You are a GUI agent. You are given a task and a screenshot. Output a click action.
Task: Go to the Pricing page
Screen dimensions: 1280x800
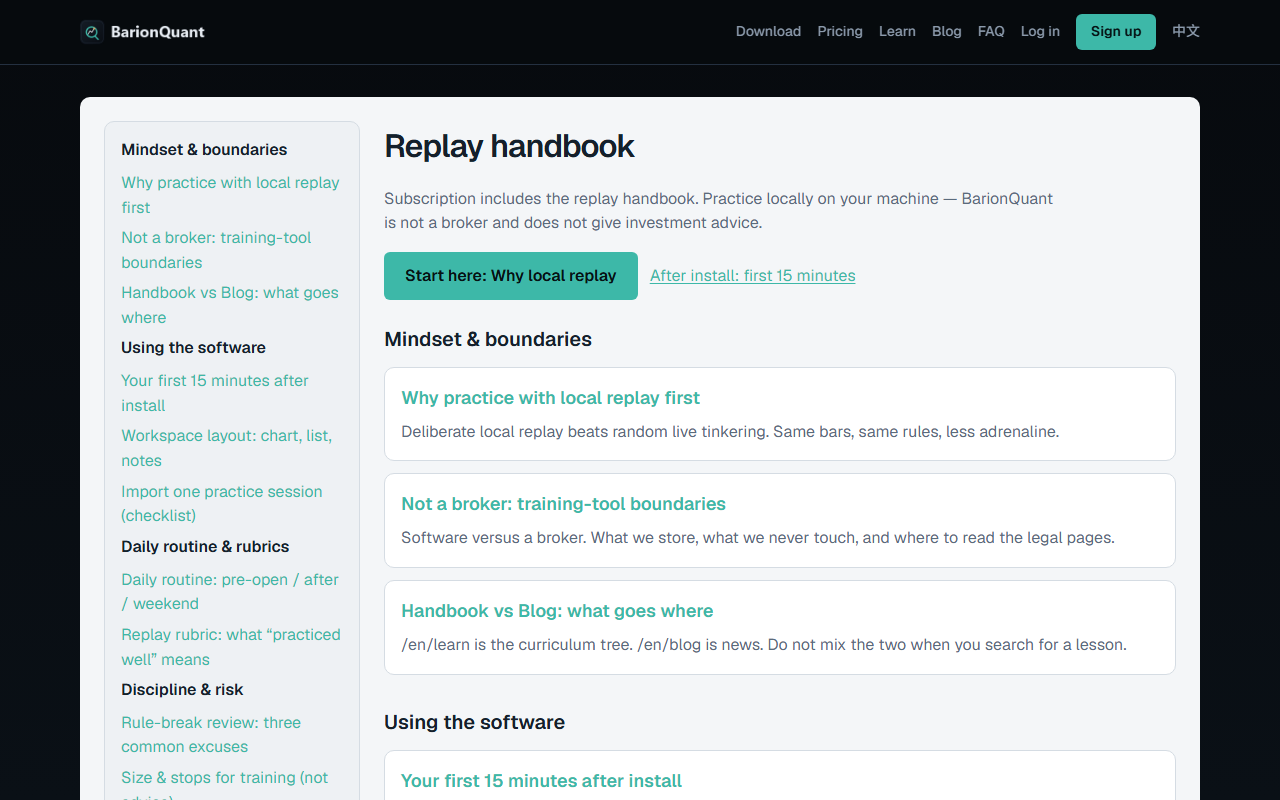(840, 31)
